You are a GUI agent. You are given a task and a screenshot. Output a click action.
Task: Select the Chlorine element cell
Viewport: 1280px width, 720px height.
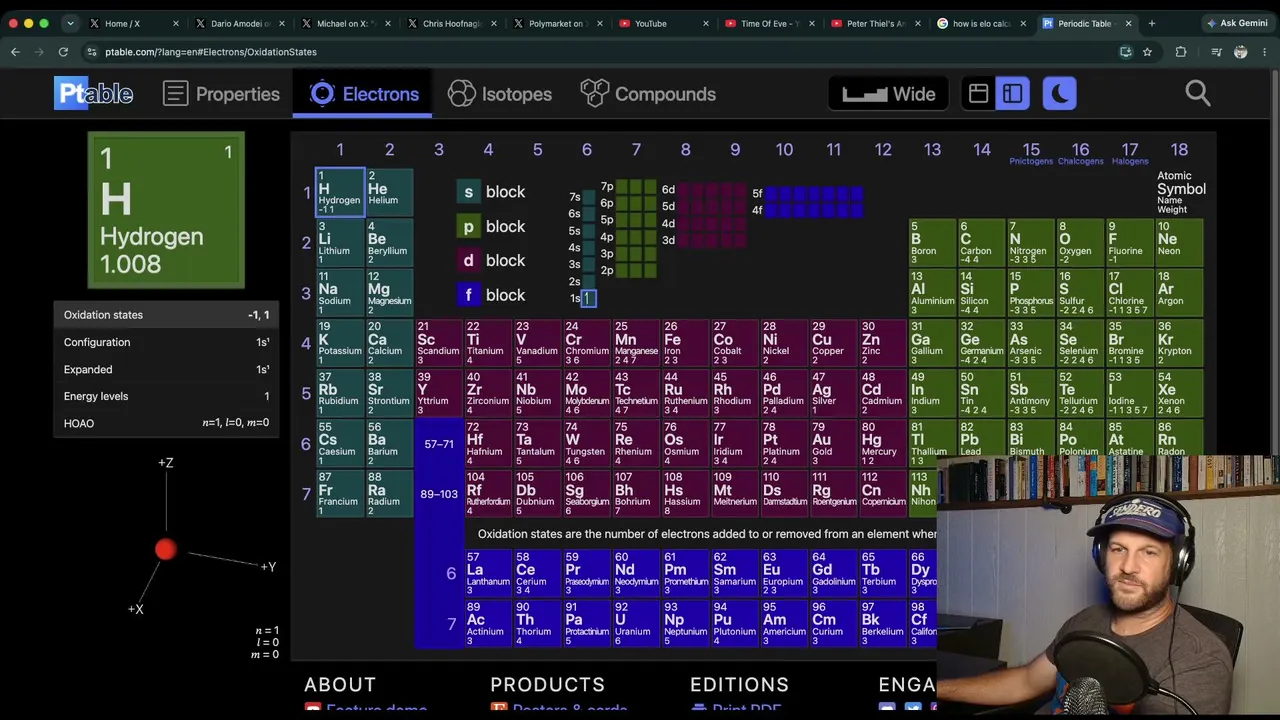coord(1130,292)
